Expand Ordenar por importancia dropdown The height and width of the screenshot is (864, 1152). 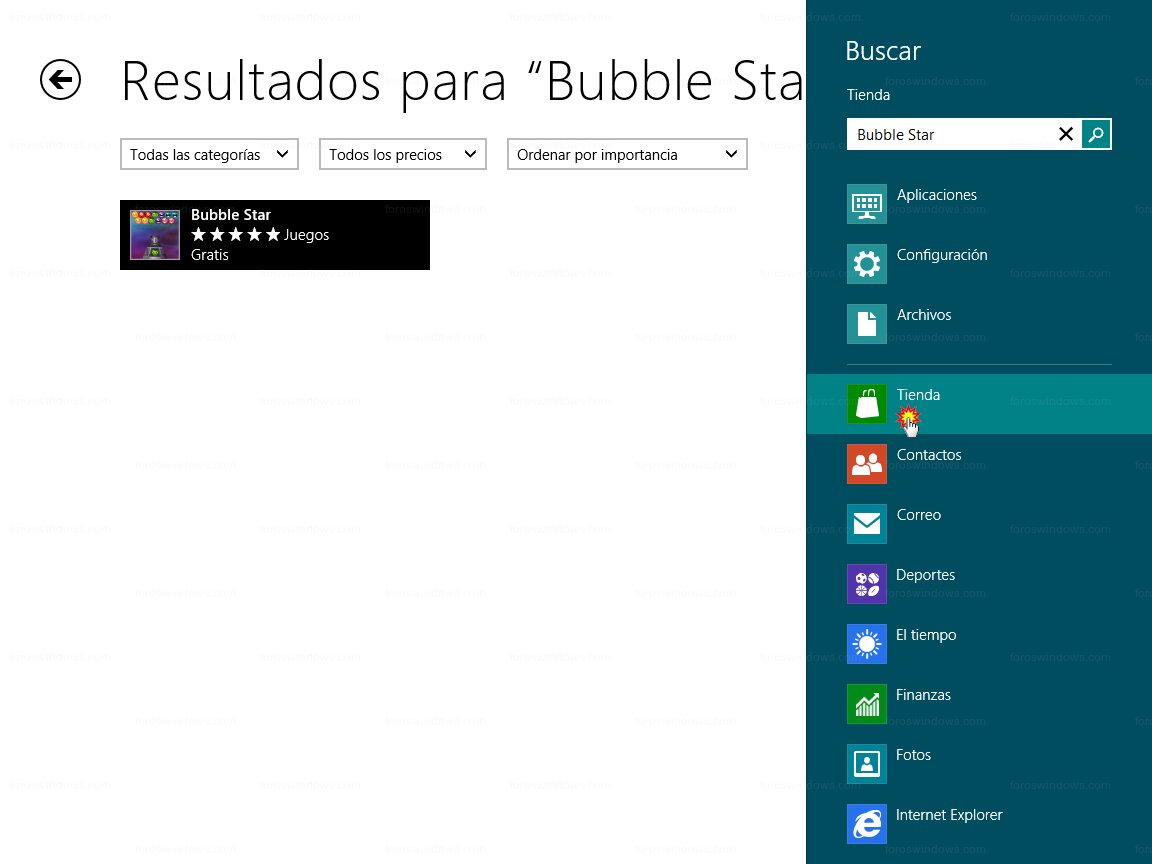627,154
